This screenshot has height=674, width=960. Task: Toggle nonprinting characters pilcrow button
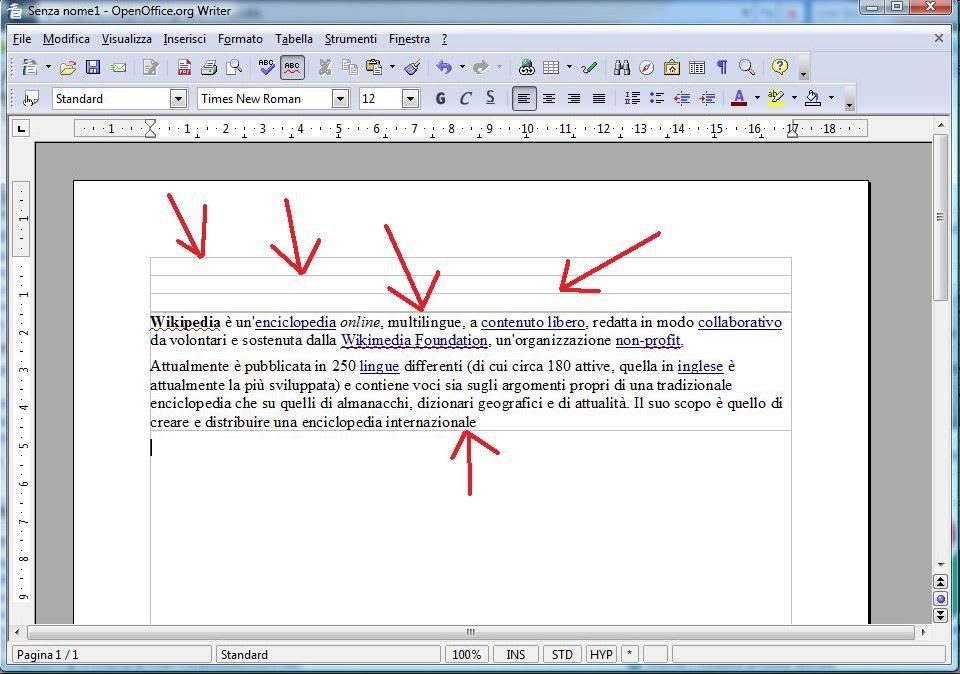click(x=722, y=68)
